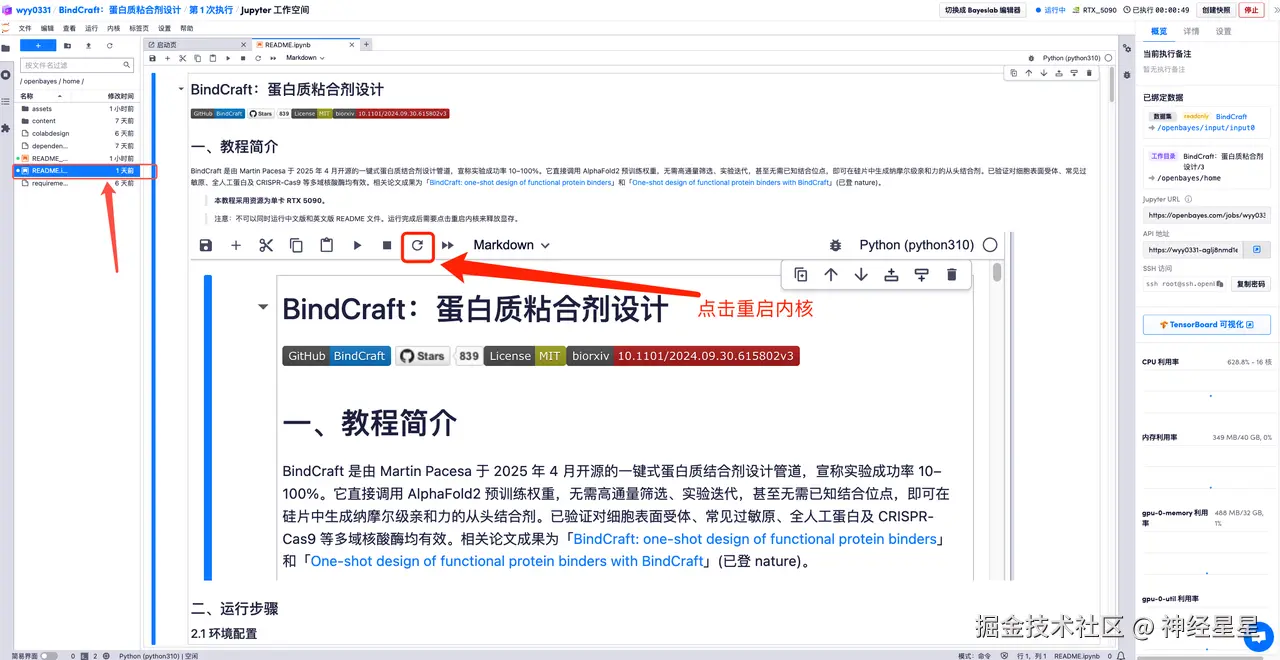The width and height of the screenshot is (1280, 660).
Task: Run the selected cell from the top toolbar
Action: (x=228, y=58)
